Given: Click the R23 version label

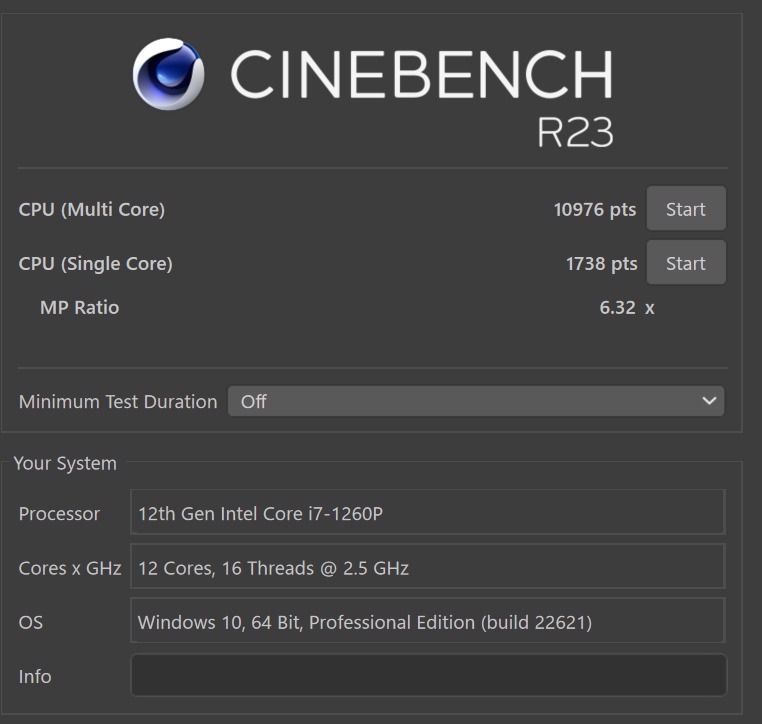Looking at the screenshot, I should pyautogui.click(x=575, y=132).
